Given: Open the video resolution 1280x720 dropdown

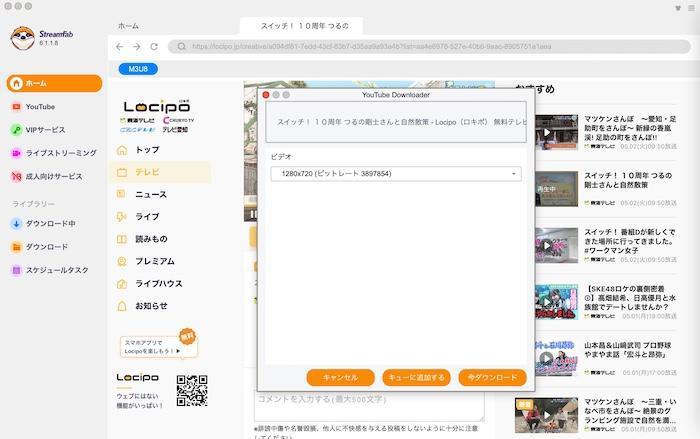Looking at the screenshot, I should (396, 174).
